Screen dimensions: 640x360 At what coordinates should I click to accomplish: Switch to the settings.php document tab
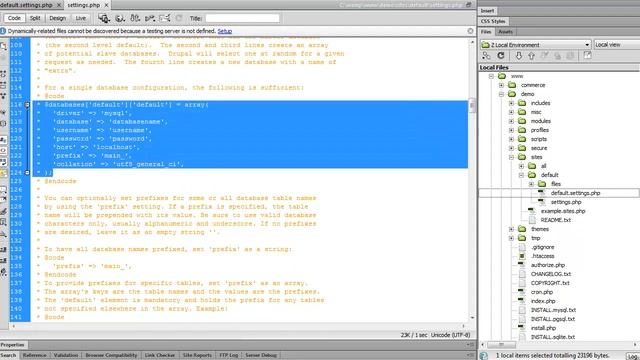(84, 5)
